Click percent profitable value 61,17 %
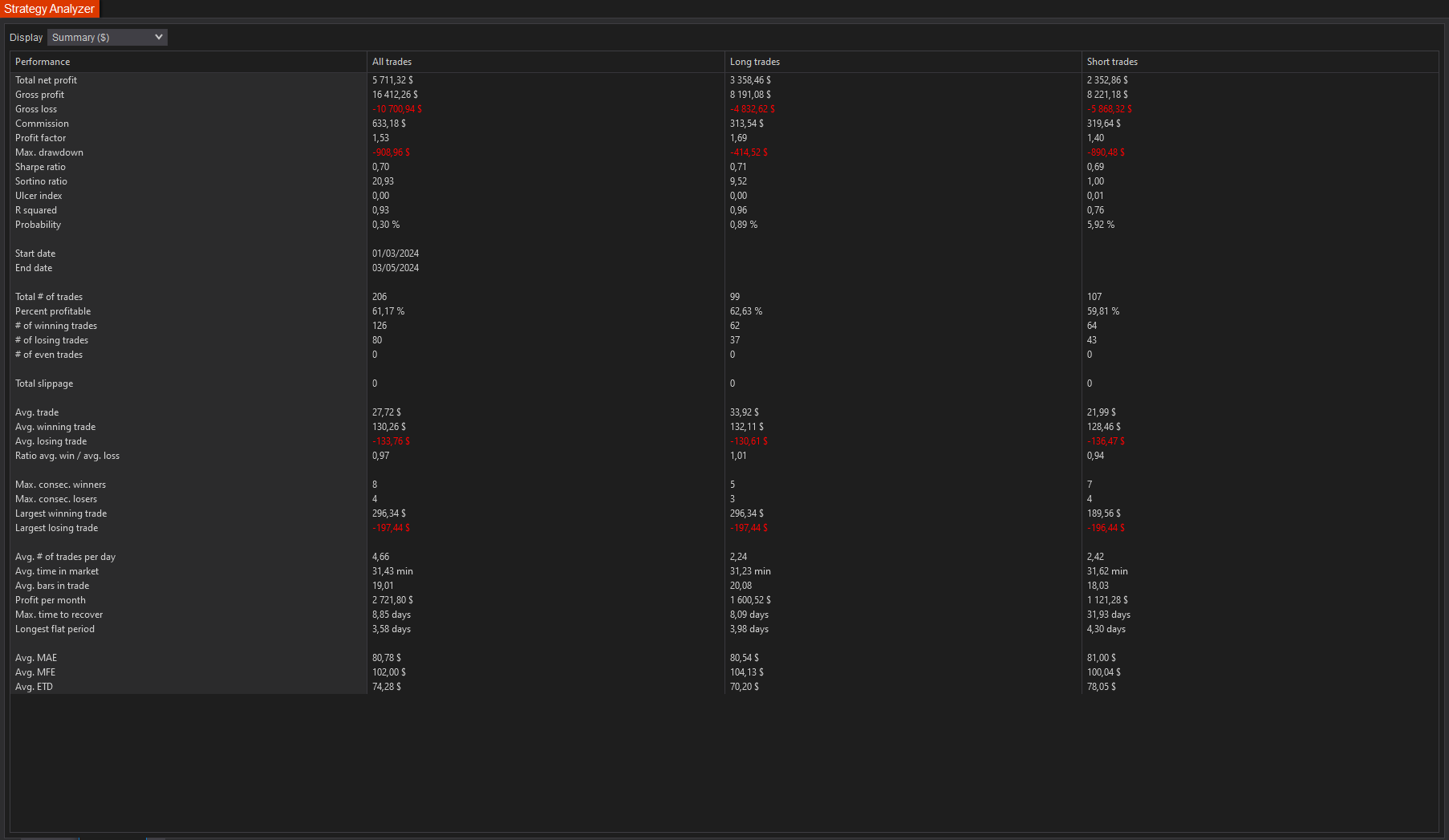Image resolution: width=1449 pixels, height=840 pixels. (388, 311)
